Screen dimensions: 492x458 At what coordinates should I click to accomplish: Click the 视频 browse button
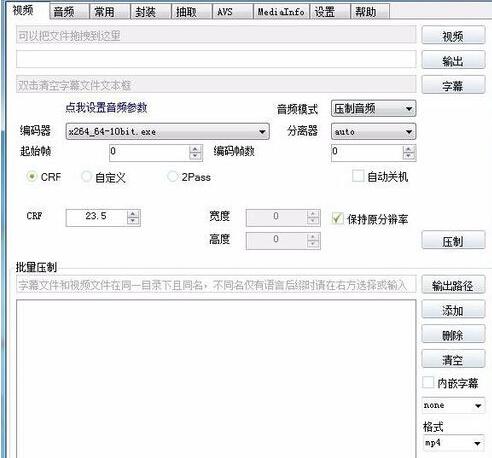453,35
